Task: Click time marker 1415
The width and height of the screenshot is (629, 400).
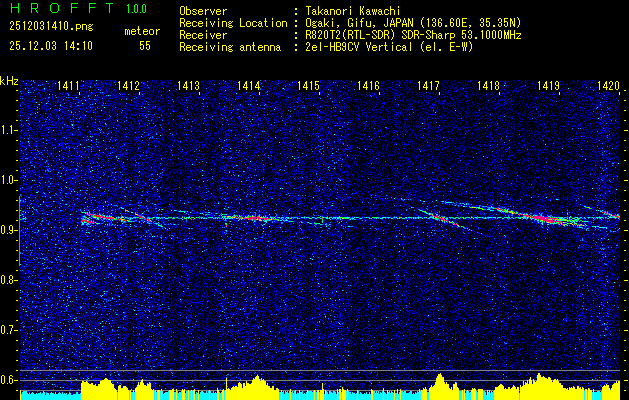Action: (308, 86)
